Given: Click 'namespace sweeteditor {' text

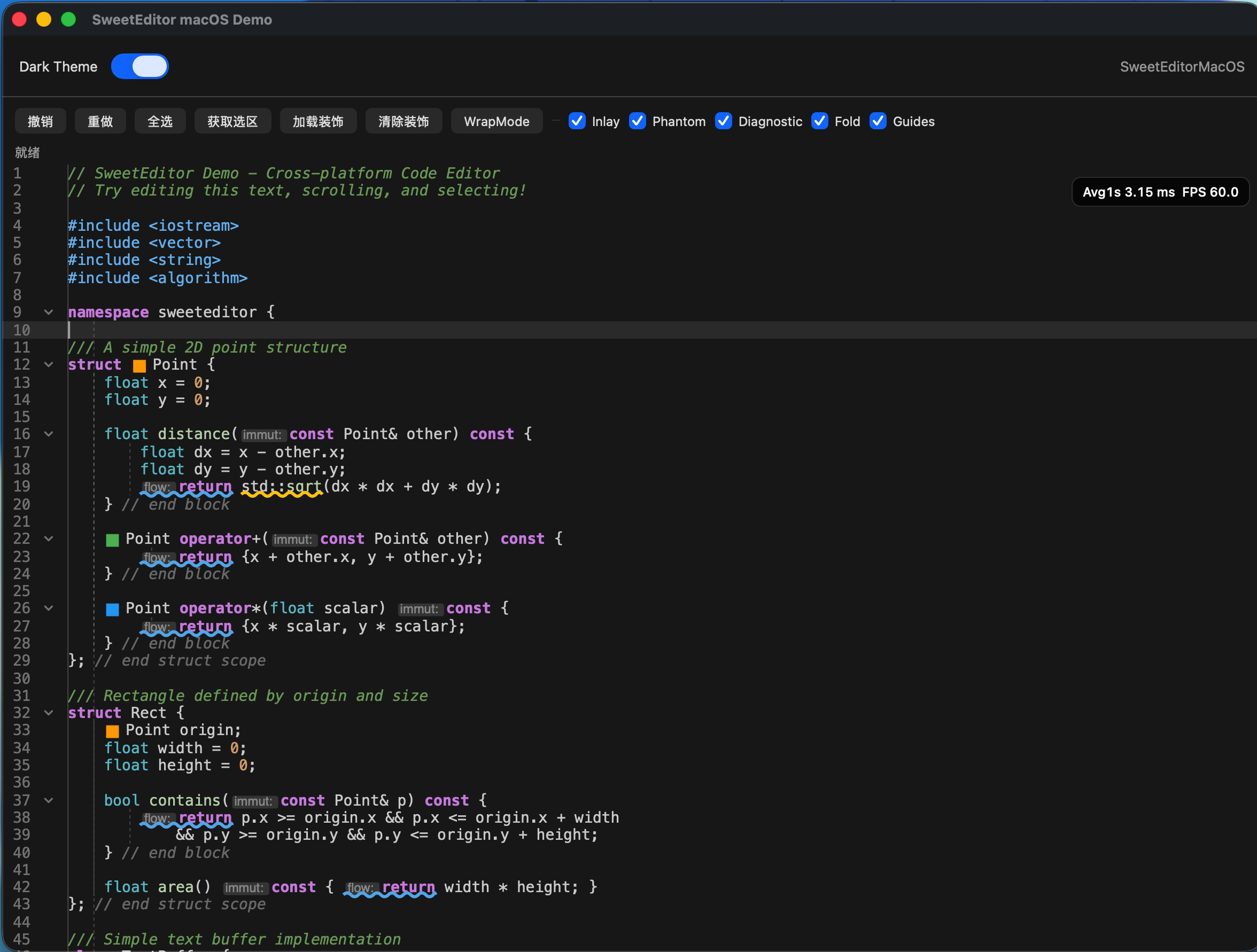Looking at the screenshot, I should click(171, 312).
